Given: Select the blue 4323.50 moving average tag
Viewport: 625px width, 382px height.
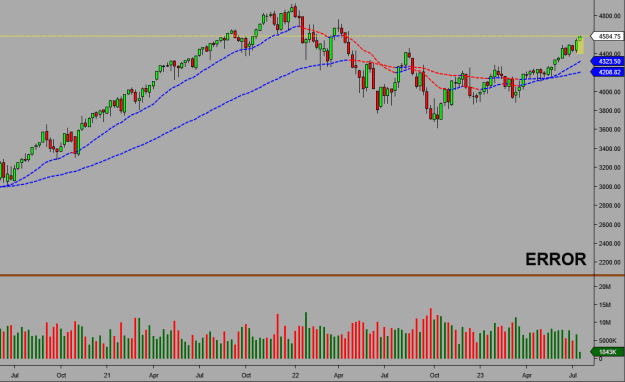Looking at the screenshot, I should (608, 61).
